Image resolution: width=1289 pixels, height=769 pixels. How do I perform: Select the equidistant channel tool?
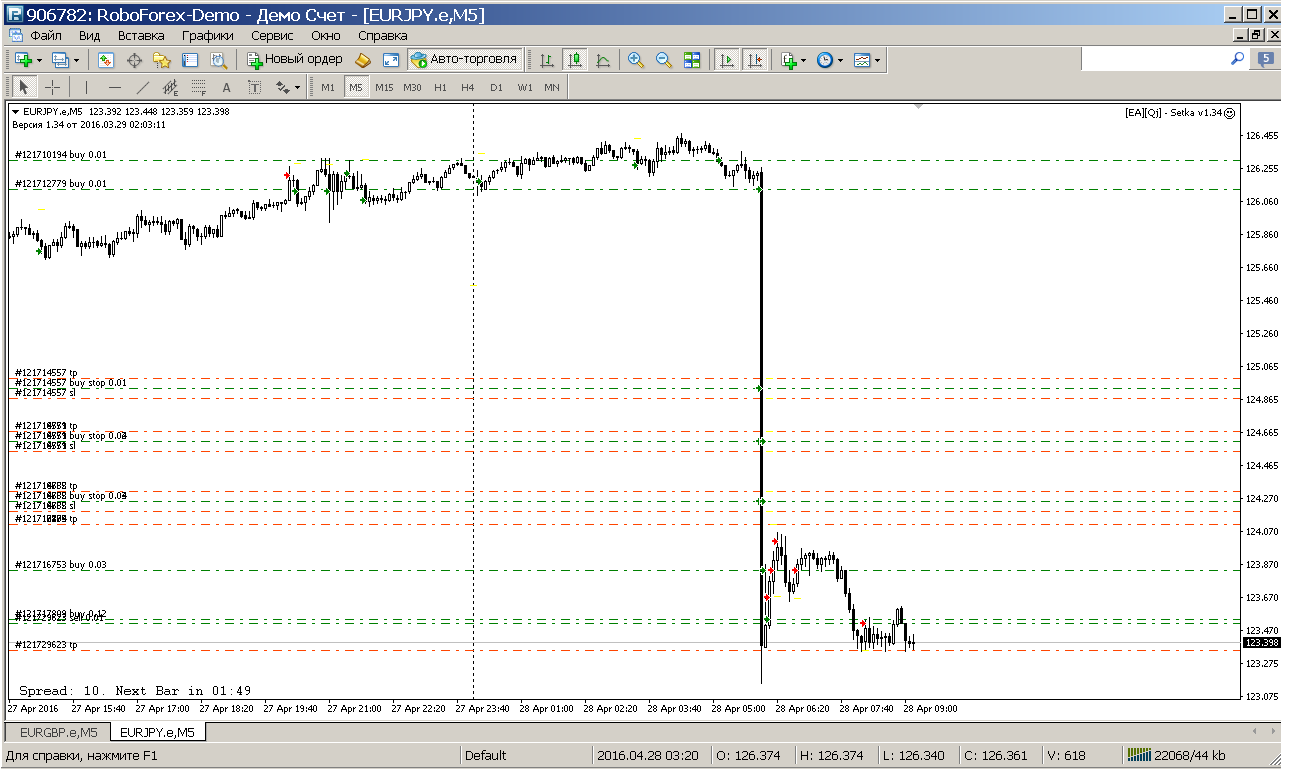(170, 88)
